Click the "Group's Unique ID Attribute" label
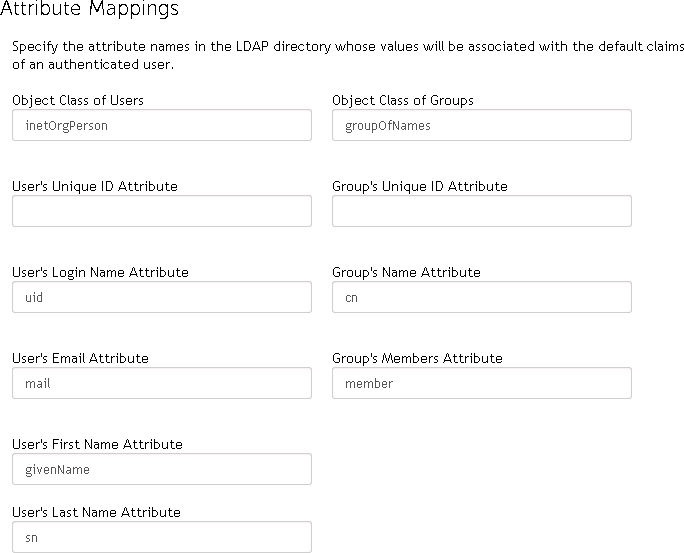This screenshot has width=684, height=553. tap(419, 186)
